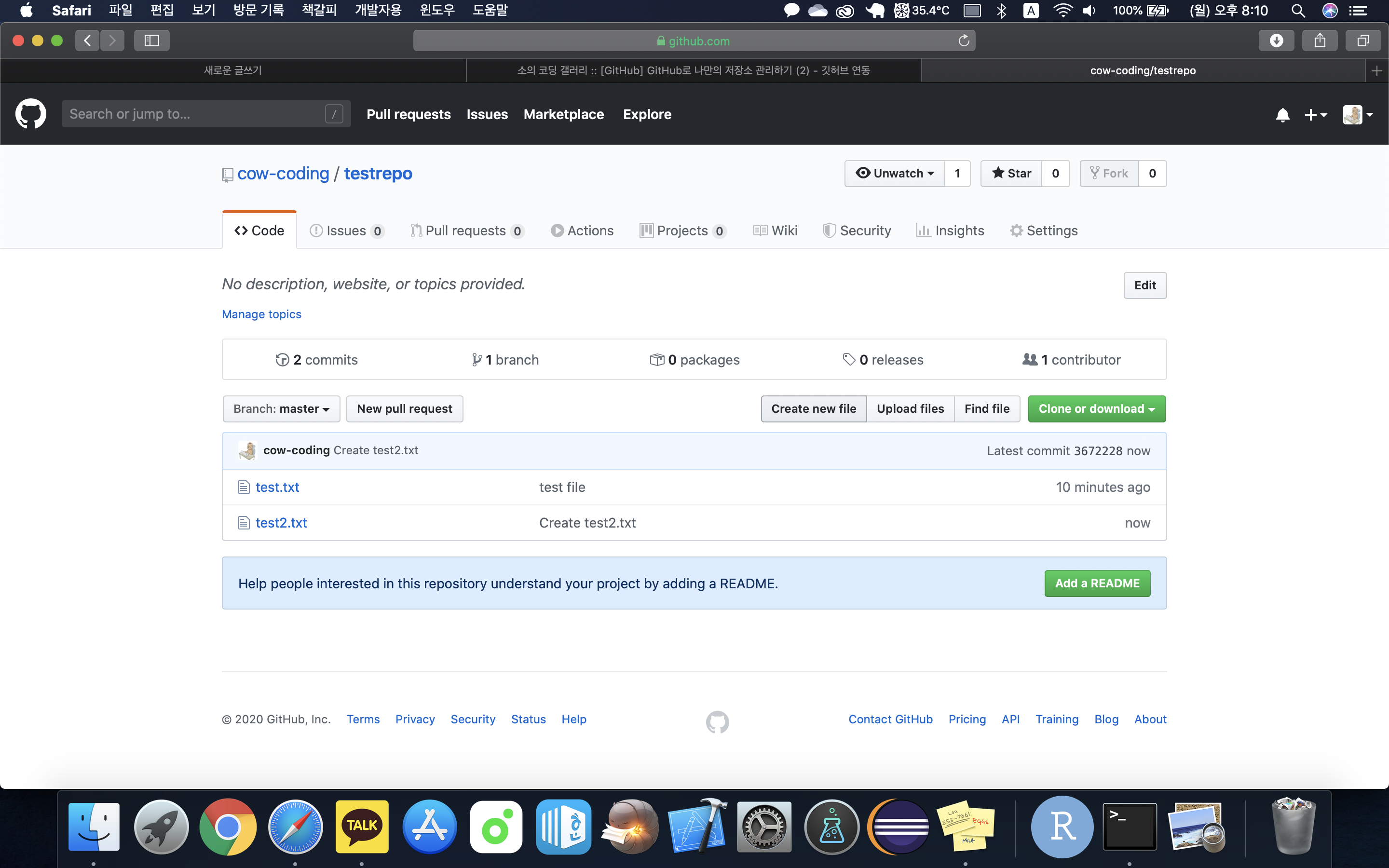Click the Add a README button
The height and width of the screenshot is (868, 1389).
[x=1097, y=583]
